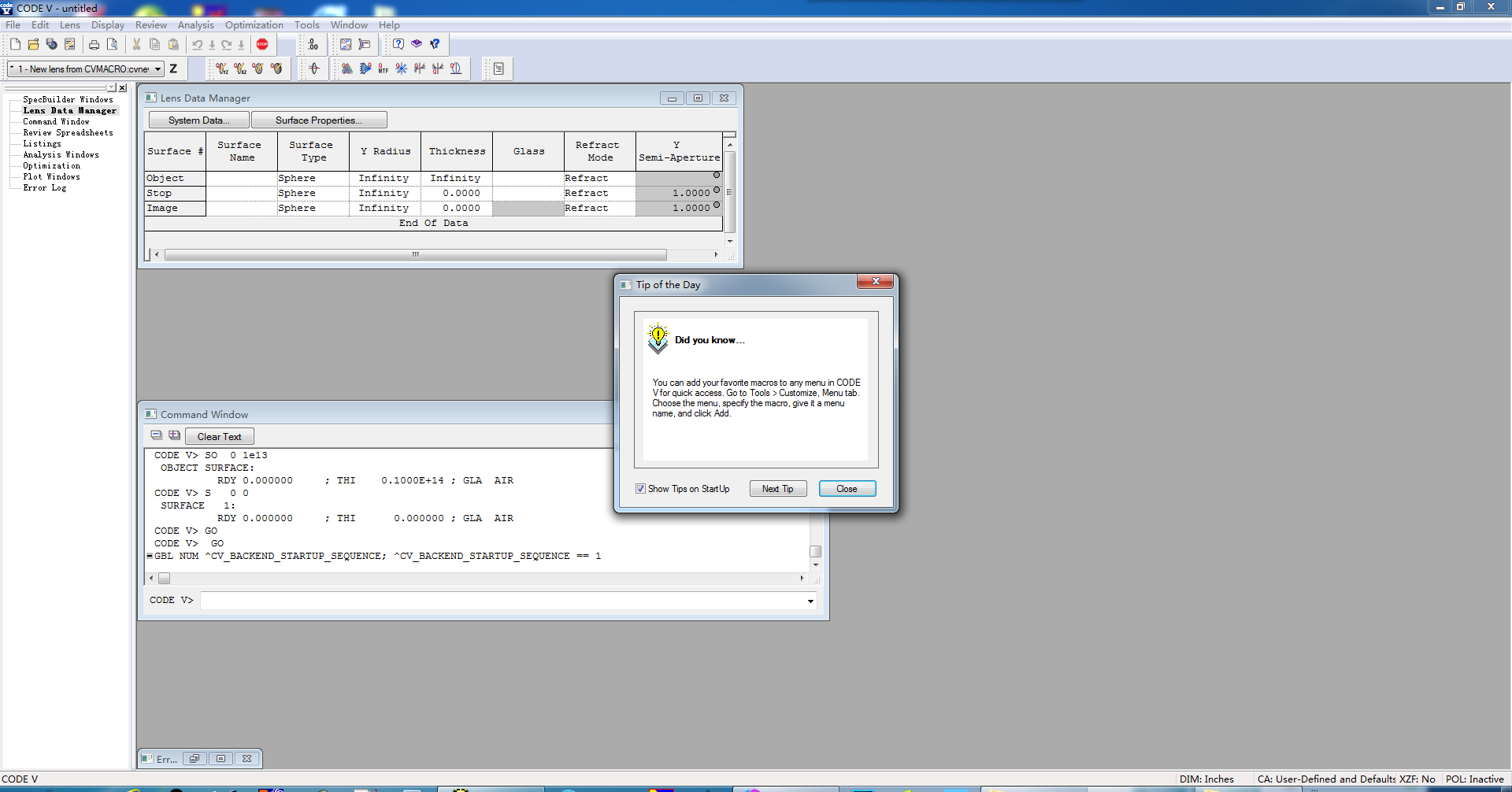Click the decimal places (.0 .00) icon
This screenshot has height=792, width=1512.
tap(313, 44)
